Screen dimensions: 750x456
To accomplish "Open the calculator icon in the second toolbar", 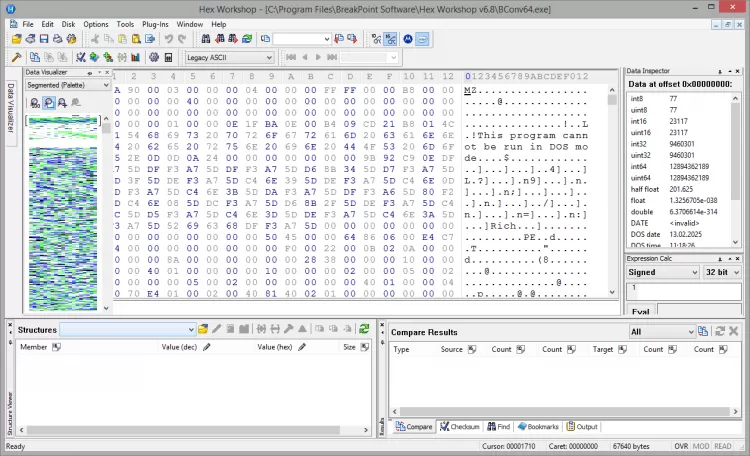I will [169, 57].
